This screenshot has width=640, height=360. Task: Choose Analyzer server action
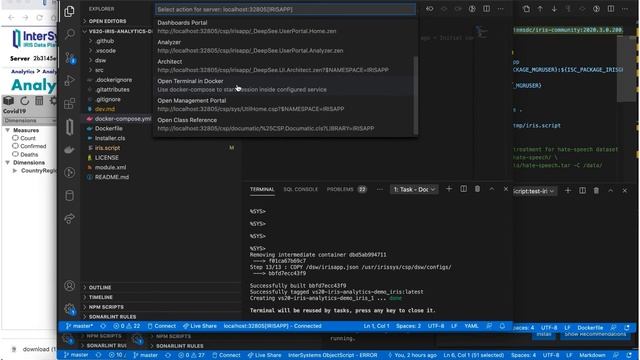point(284,47)
